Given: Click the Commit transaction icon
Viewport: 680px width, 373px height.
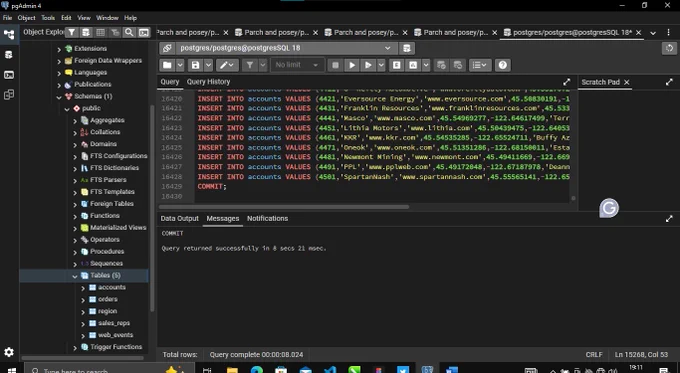Looking at the screenshot, I should 441,65.
